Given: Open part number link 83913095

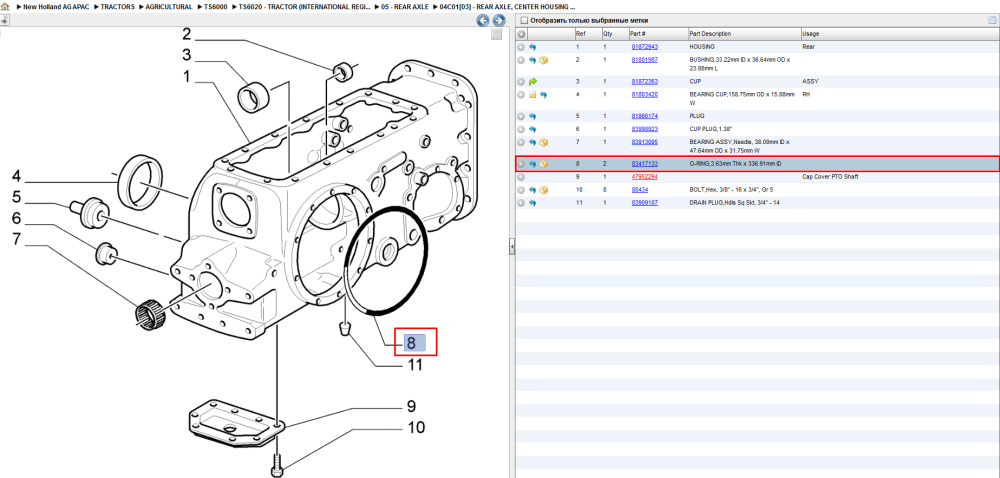Looking at the screenshot, I should point(644,141).
